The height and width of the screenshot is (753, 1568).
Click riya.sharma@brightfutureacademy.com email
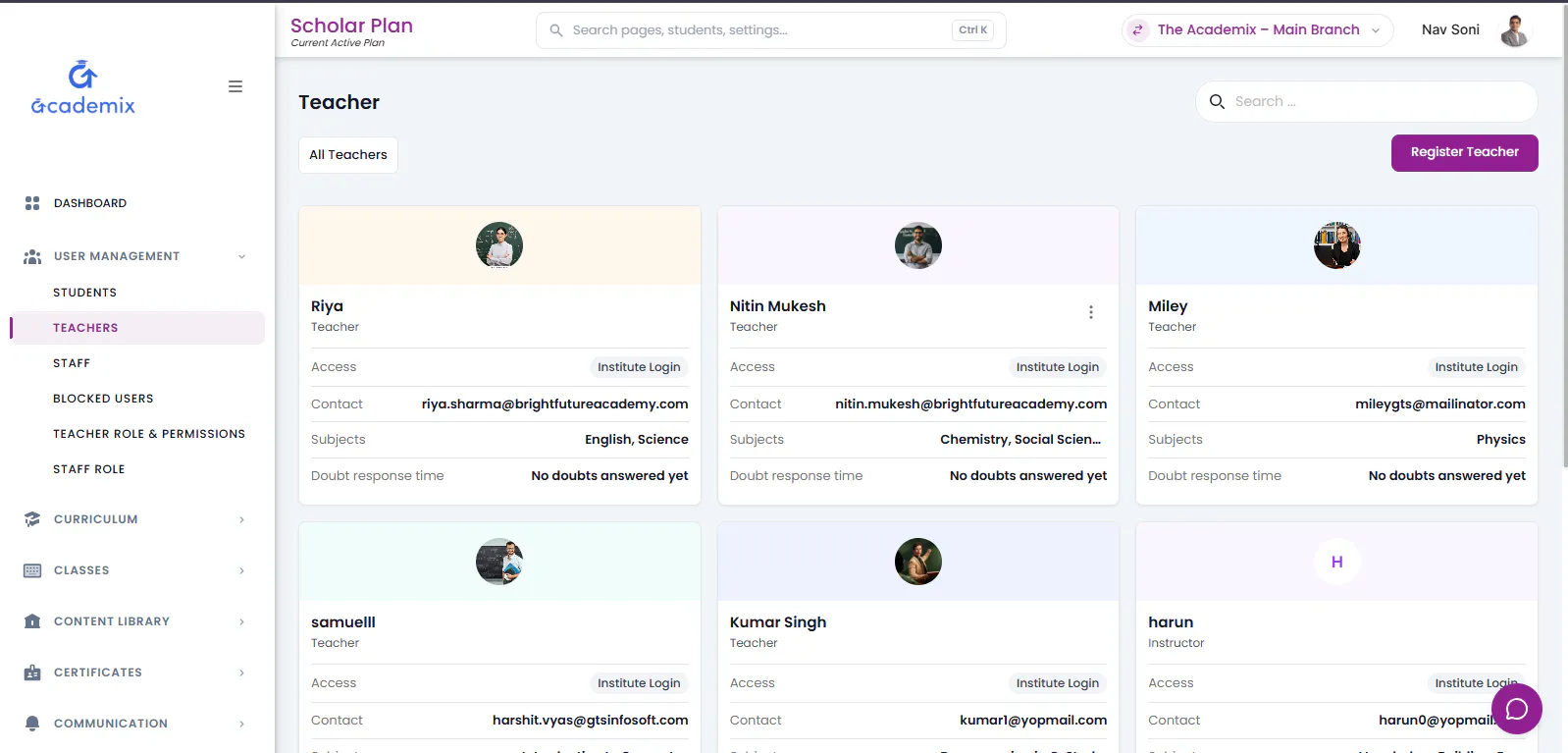[554, 404]
